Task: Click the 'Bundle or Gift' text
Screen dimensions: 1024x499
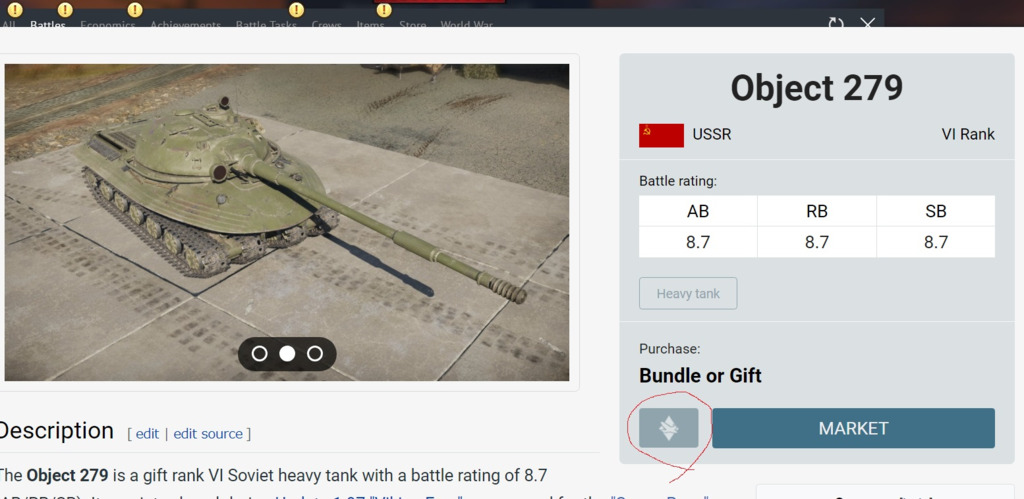Action: click(700, 376)
